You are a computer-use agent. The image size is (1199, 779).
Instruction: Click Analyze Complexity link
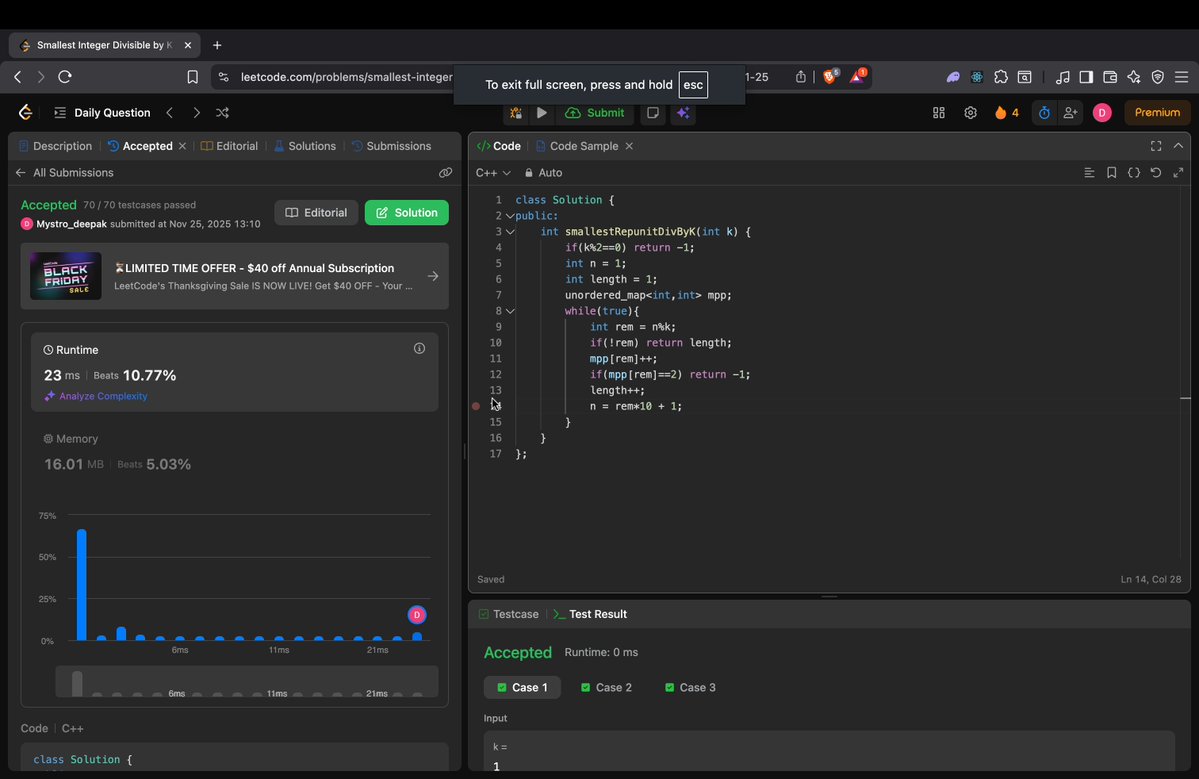[96, 396]
